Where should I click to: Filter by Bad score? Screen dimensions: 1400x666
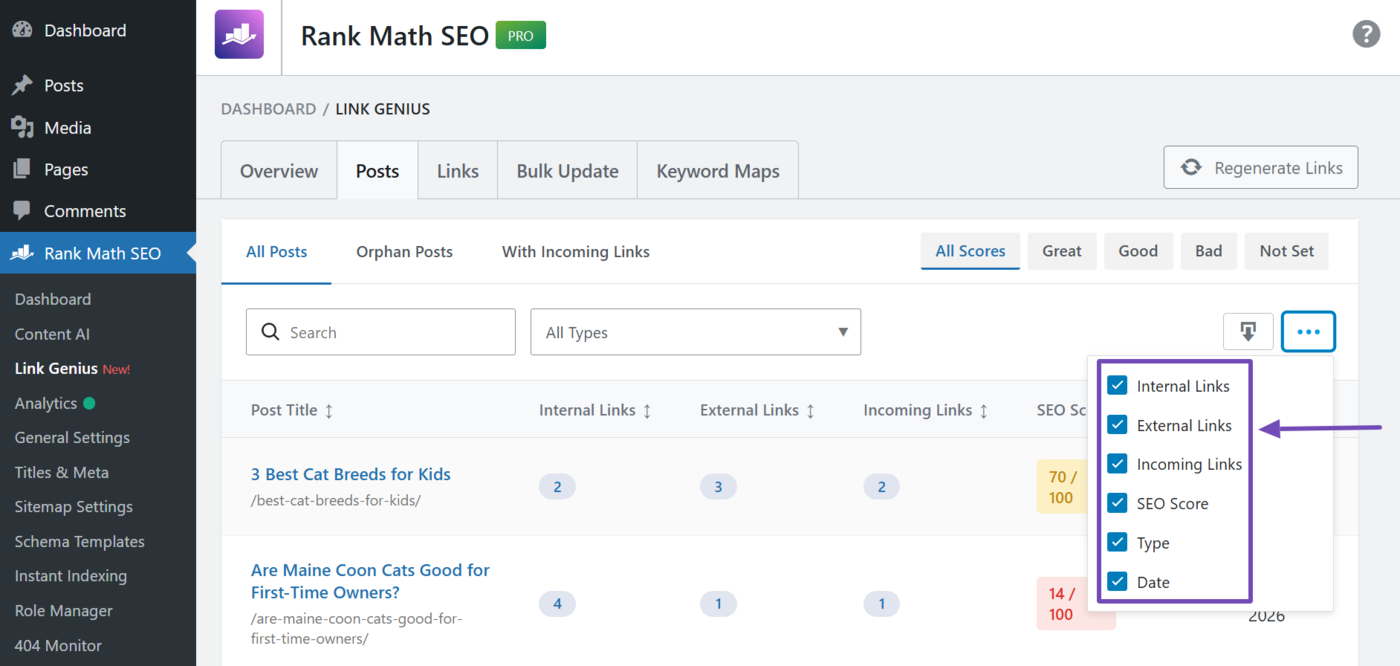[1208, 251]
